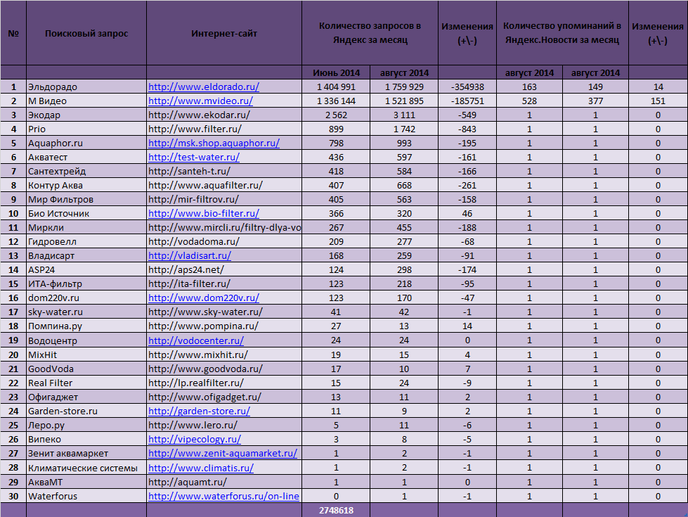Click the 'Офигаджет' cell
The image size is (688, 517).
(86, 397)
